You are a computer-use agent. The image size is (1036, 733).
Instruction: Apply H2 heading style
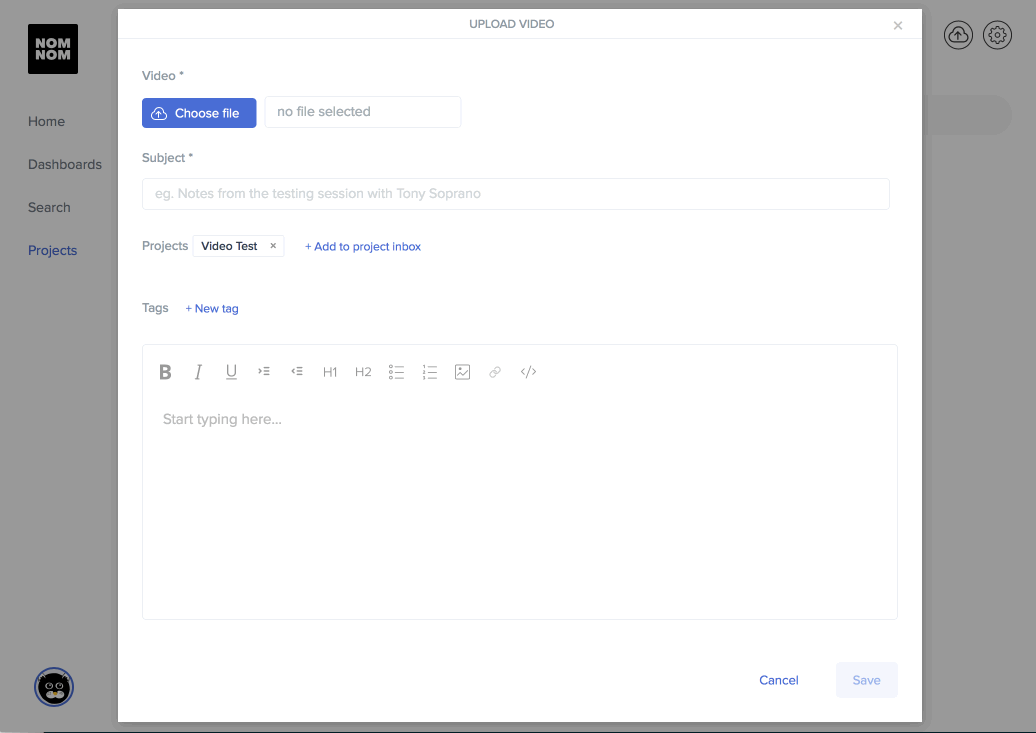click(363, 372)
